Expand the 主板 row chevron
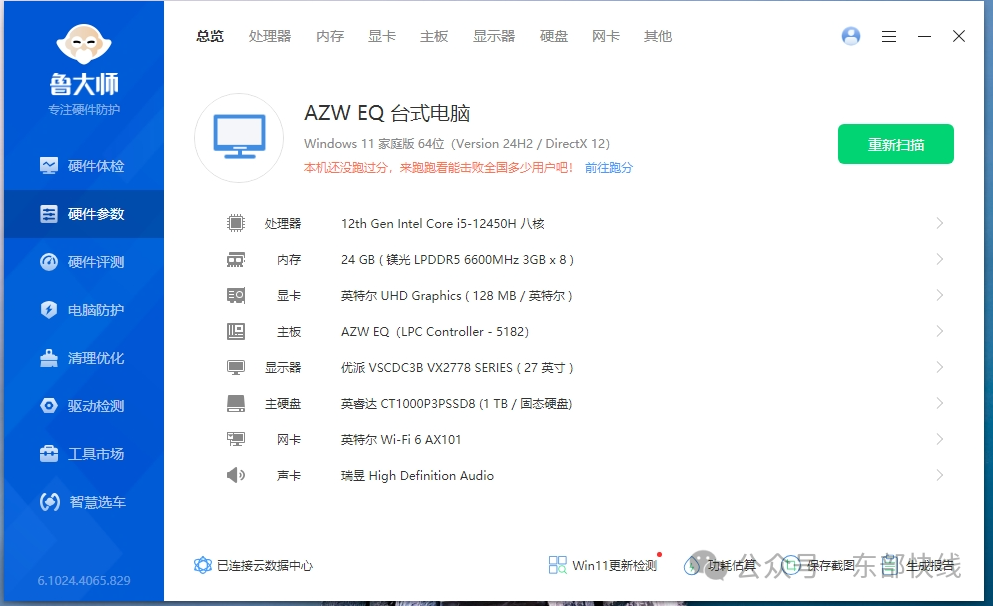Screen dimensions: 993x606 click(940, 331)
